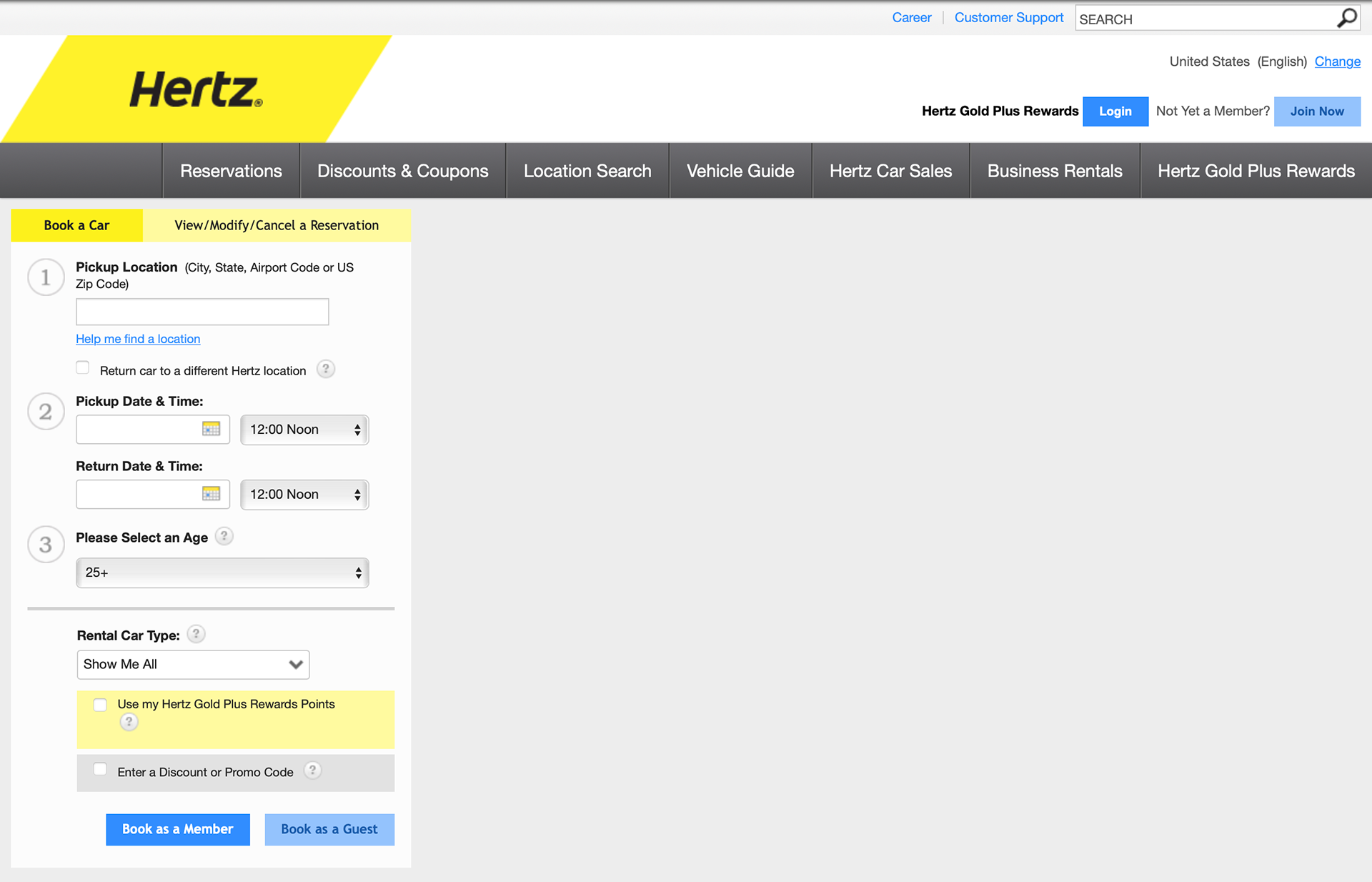Screen dimensions: 1372x882
Task: Open the pickup time dropdown
Action: pos(304,430)
